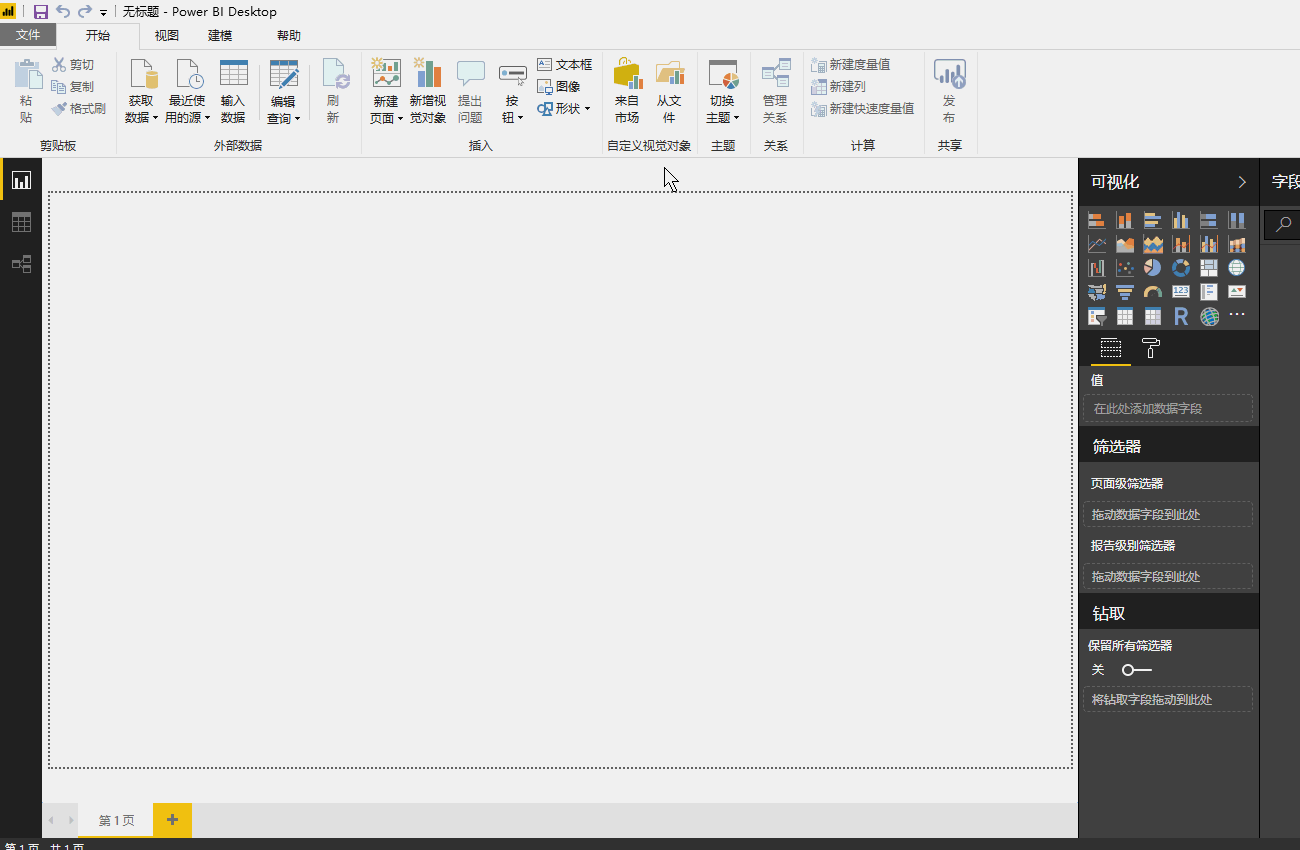This screenshot has width=1300, height=850.
Task: Switch to the 视图 ribbon tab
Action: coord(166,36)
